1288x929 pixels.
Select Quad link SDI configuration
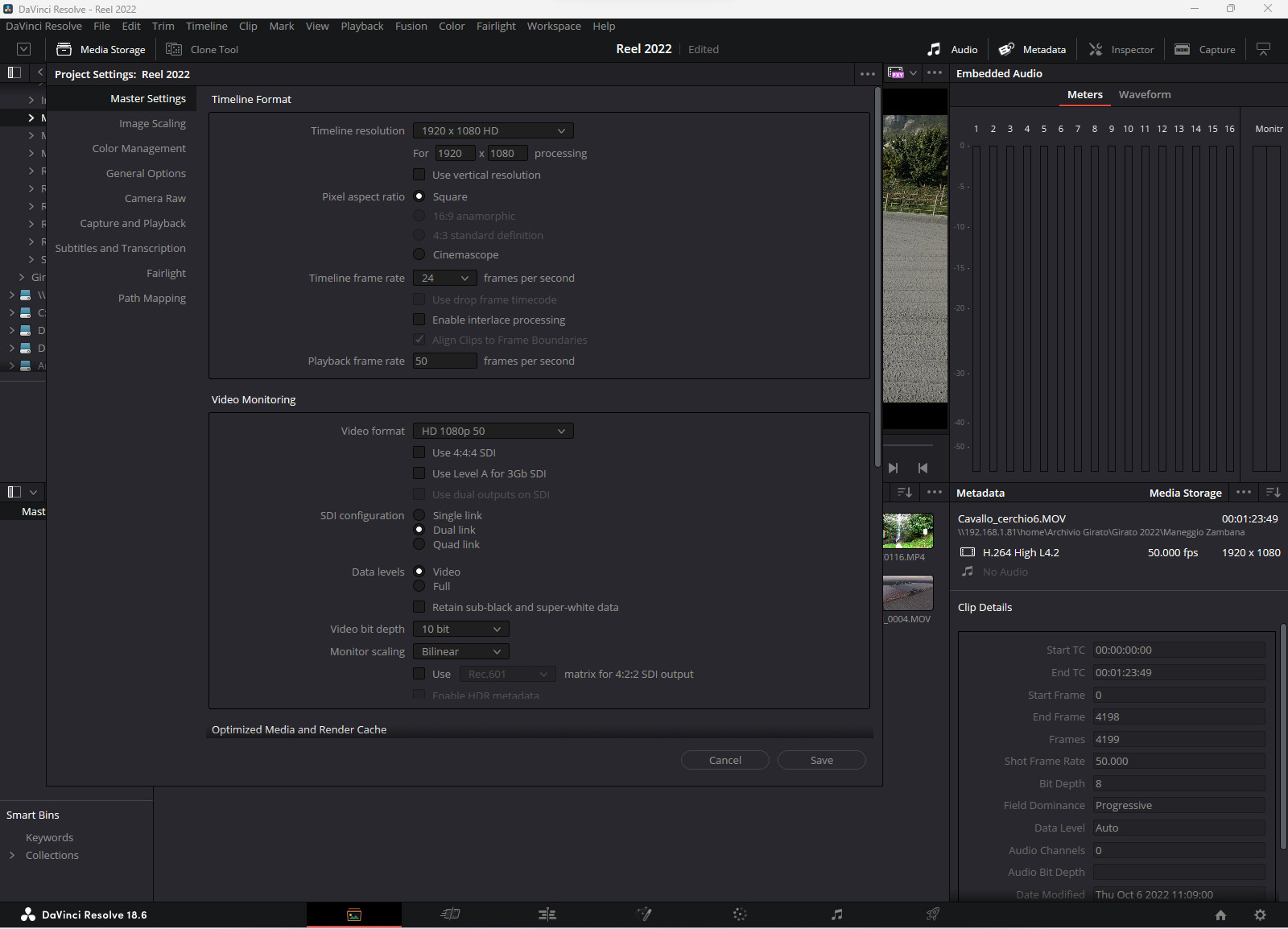419,544
